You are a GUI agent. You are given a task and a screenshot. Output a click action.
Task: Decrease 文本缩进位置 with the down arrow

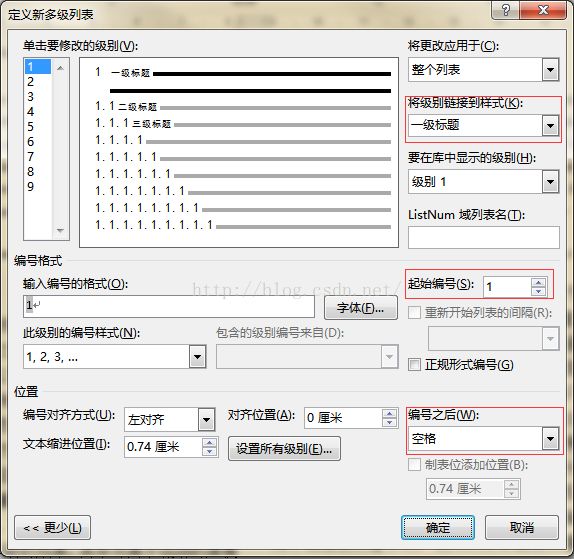tap(209, 452)
